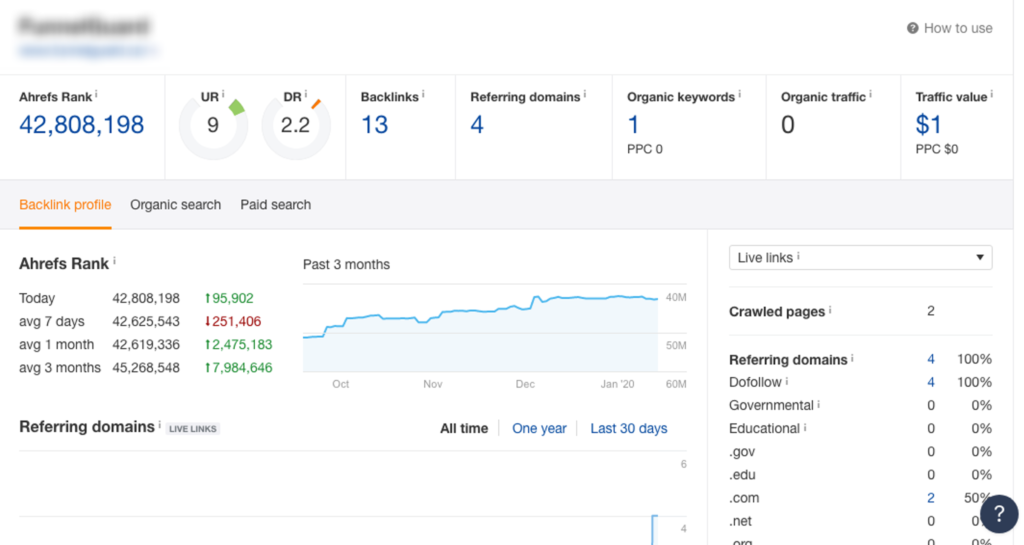Screen dimensions: 1024x545
Task: Click the DR info icon
Action: click(x=306, y=95)
